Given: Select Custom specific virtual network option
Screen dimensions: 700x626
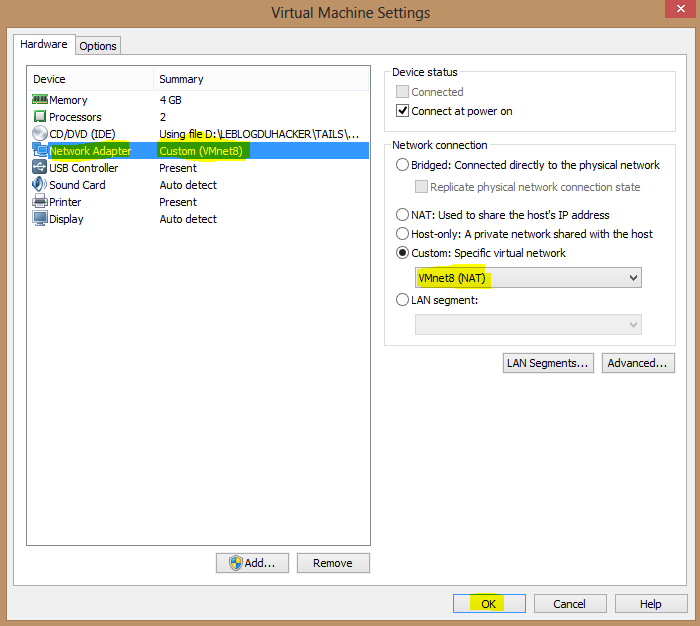Looking at the screenshot, I should 402,253.
